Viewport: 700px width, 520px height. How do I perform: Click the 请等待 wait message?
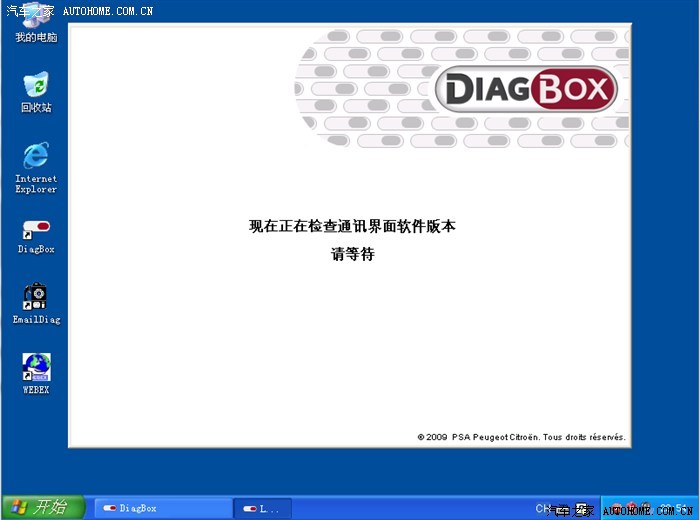pyautogui.click(x=352, y=254)
